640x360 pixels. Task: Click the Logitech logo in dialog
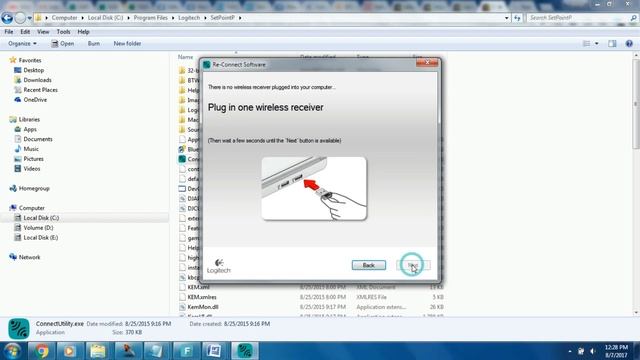click(219, 266)
